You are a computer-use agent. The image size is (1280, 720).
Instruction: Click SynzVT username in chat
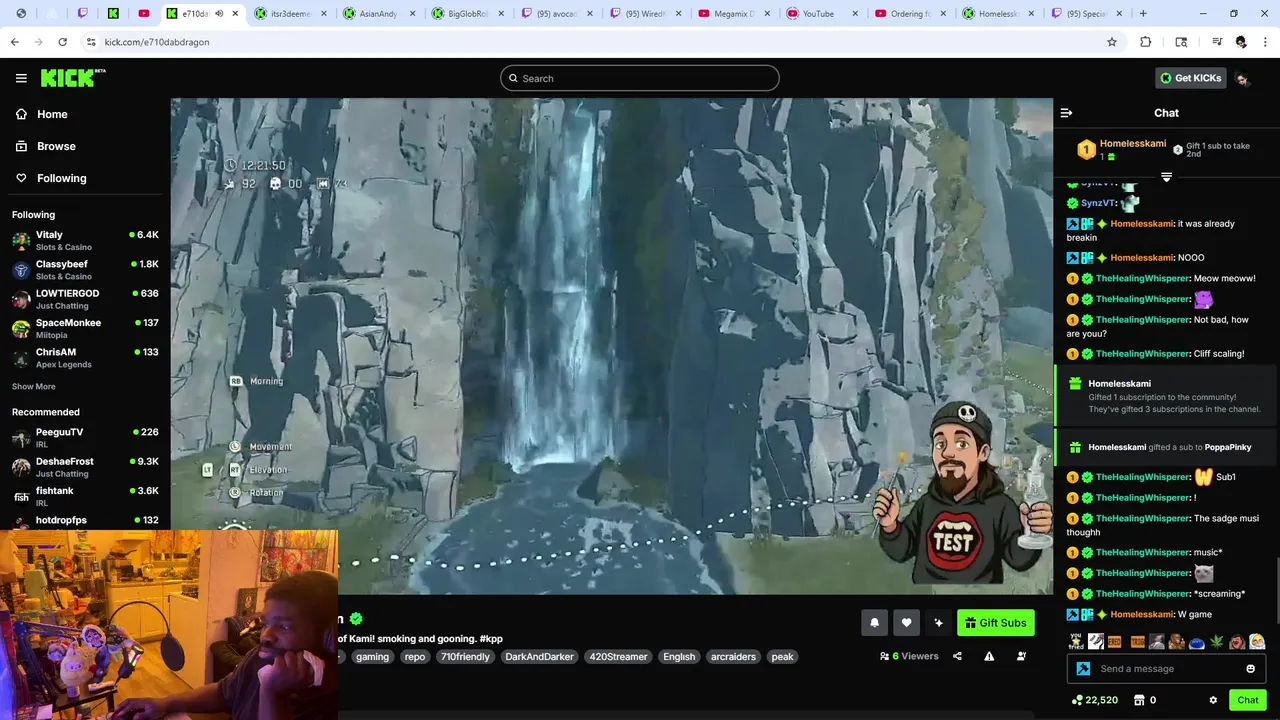[x=1098, y=203]
